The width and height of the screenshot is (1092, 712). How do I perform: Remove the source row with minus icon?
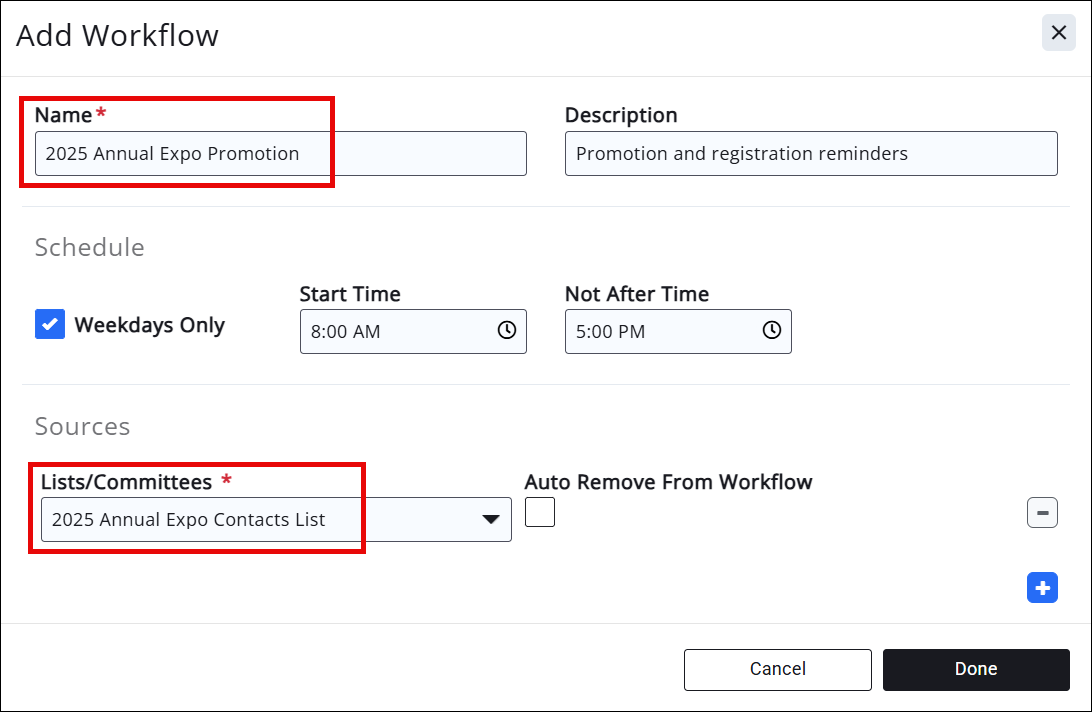pyautogui.click(x=1042, y=513)
